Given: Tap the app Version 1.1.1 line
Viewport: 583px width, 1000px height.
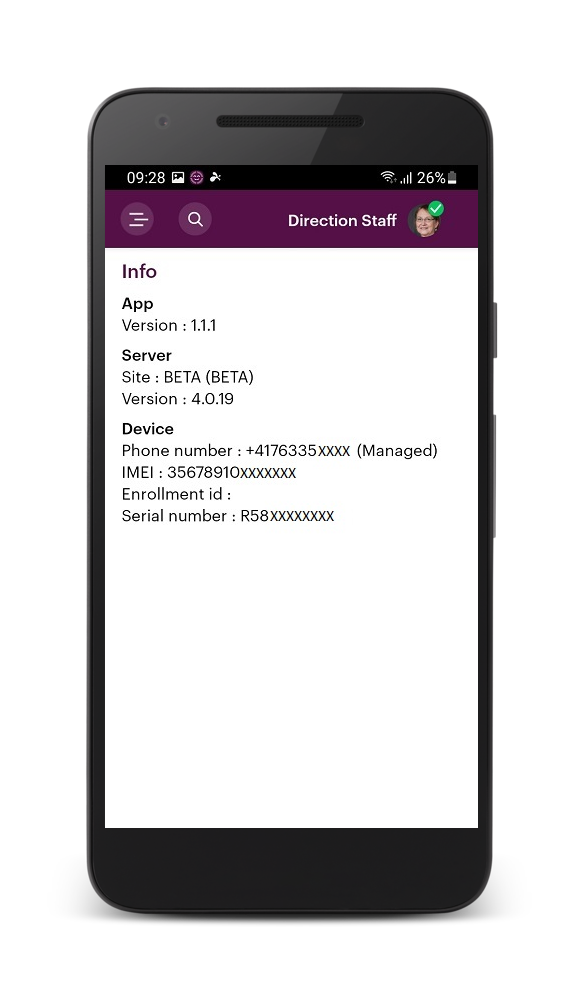Looking at the screenshot, I should (169, 325).
